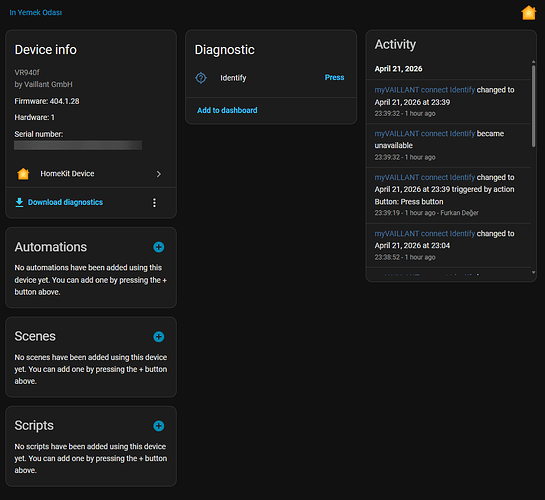
Task: Open the Identify entity row label
Action: pos(233,78)
